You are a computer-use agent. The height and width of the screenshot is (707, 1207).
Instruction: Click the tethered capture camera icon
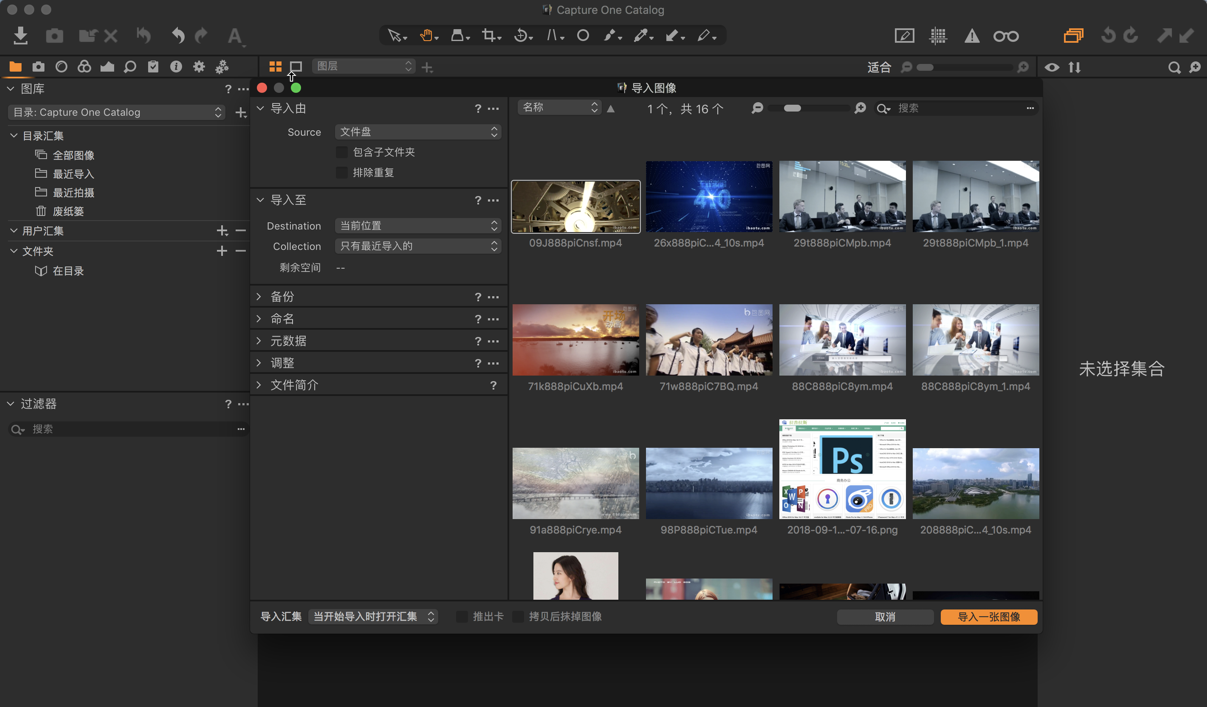[55, 35]
